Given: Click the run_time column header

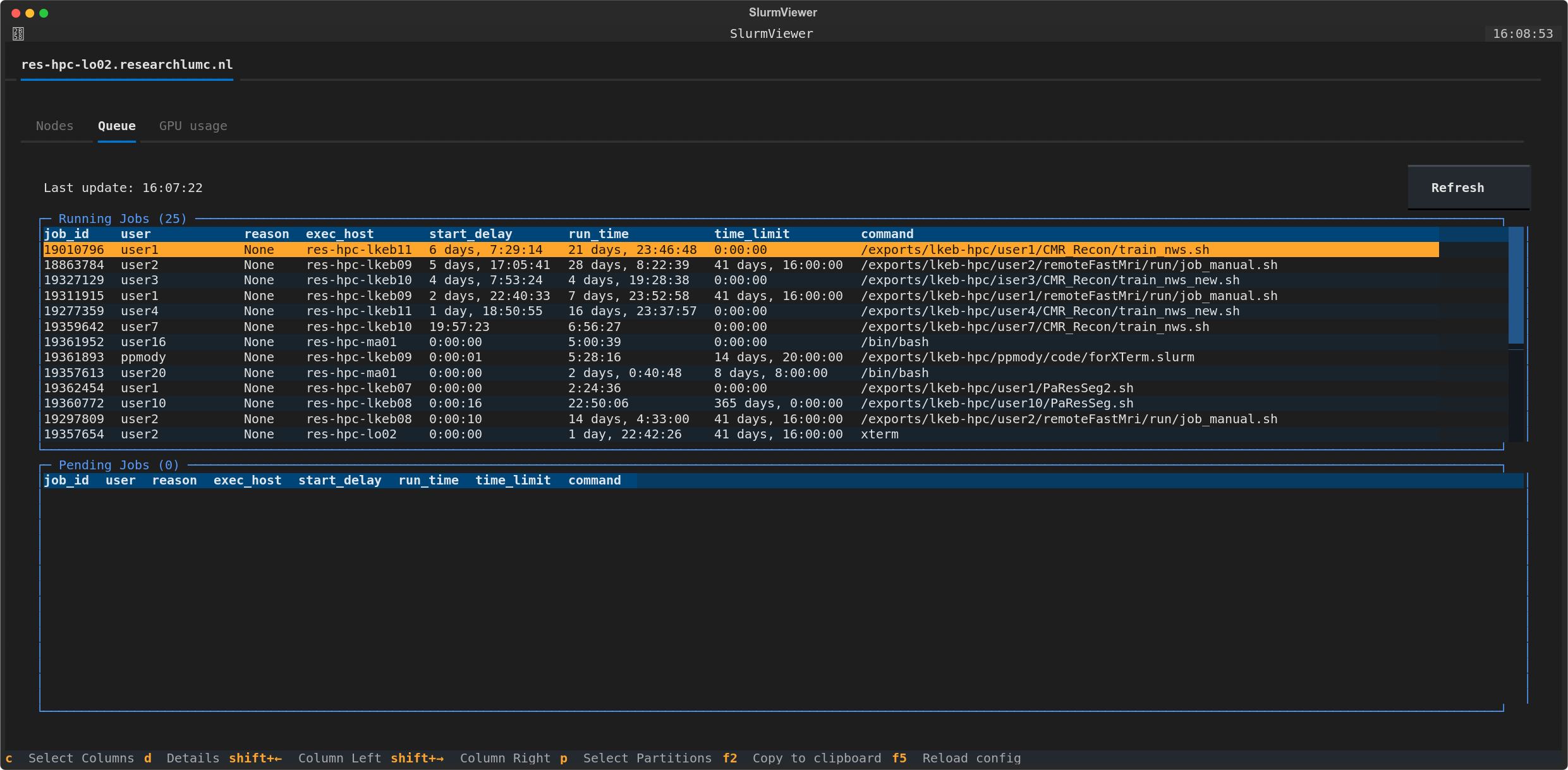Looking at the screenshot, I should click(x=598, y=234).
